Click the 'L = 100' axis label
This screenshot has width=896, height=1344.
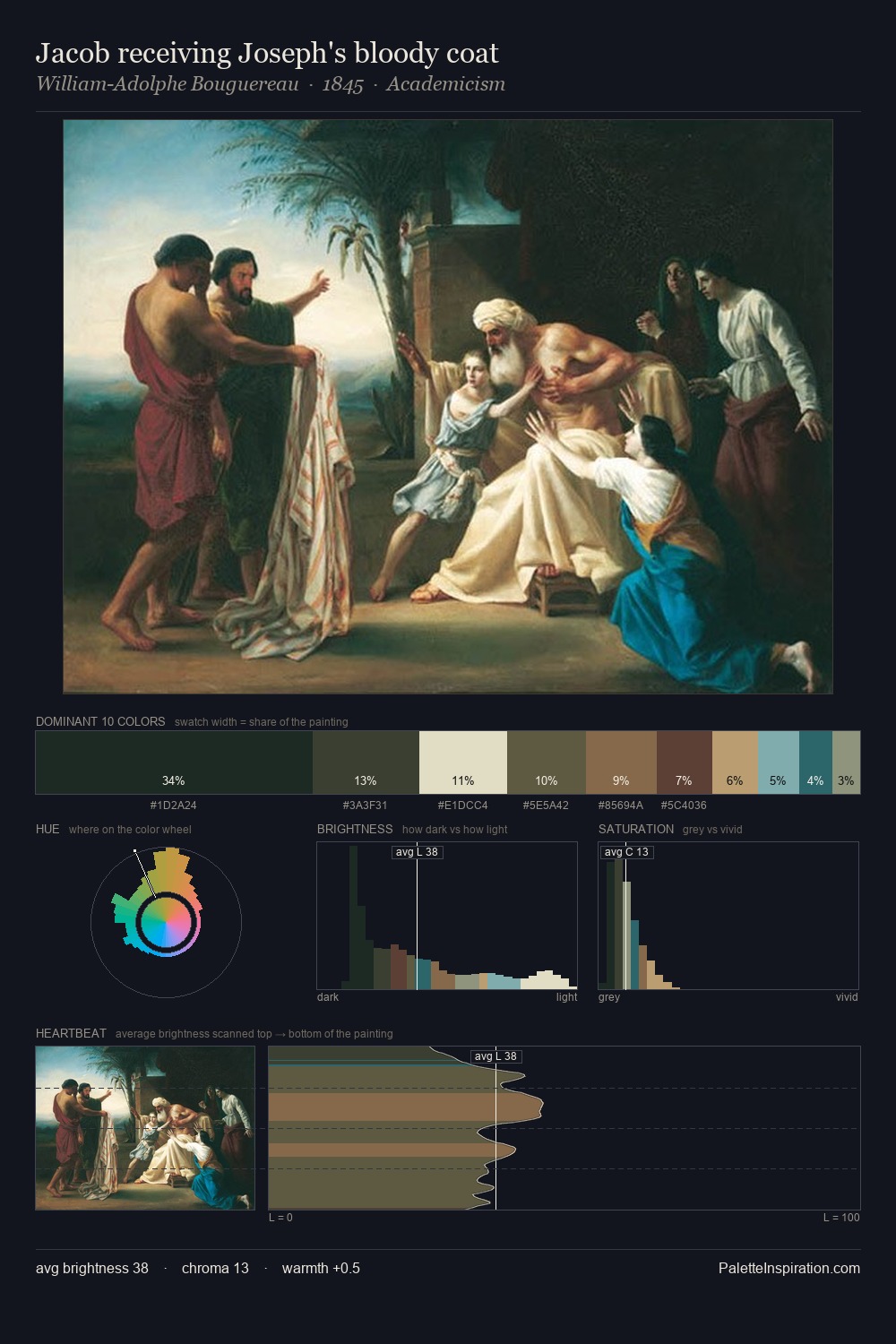point(841,1218)
